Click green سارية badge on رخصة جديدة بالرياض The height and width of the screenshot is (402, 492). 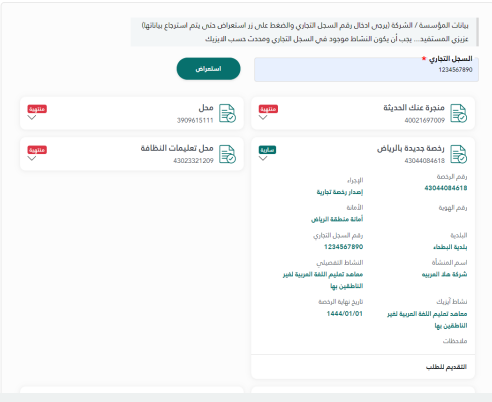(x=267, y=150)
